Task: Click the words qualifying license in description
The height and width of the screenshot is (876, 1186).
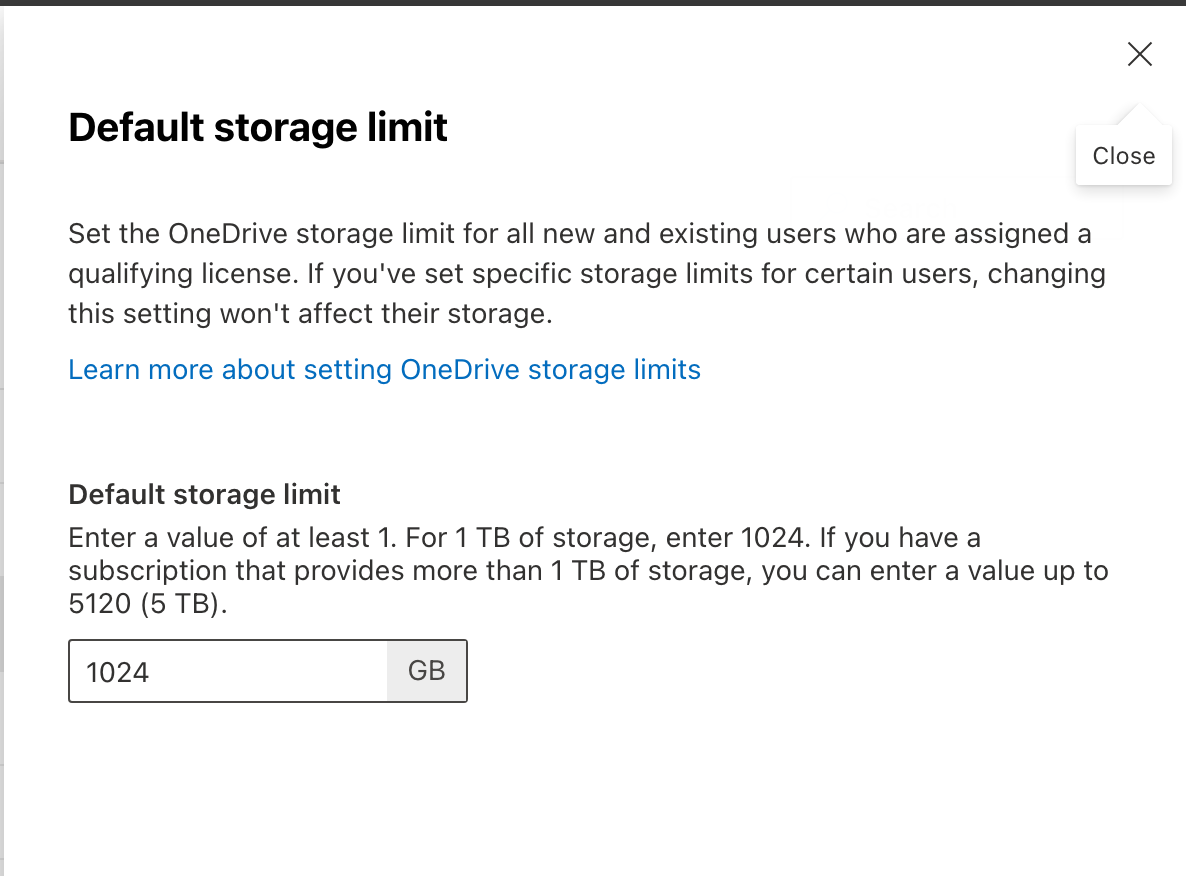Action: pos(183,274)
